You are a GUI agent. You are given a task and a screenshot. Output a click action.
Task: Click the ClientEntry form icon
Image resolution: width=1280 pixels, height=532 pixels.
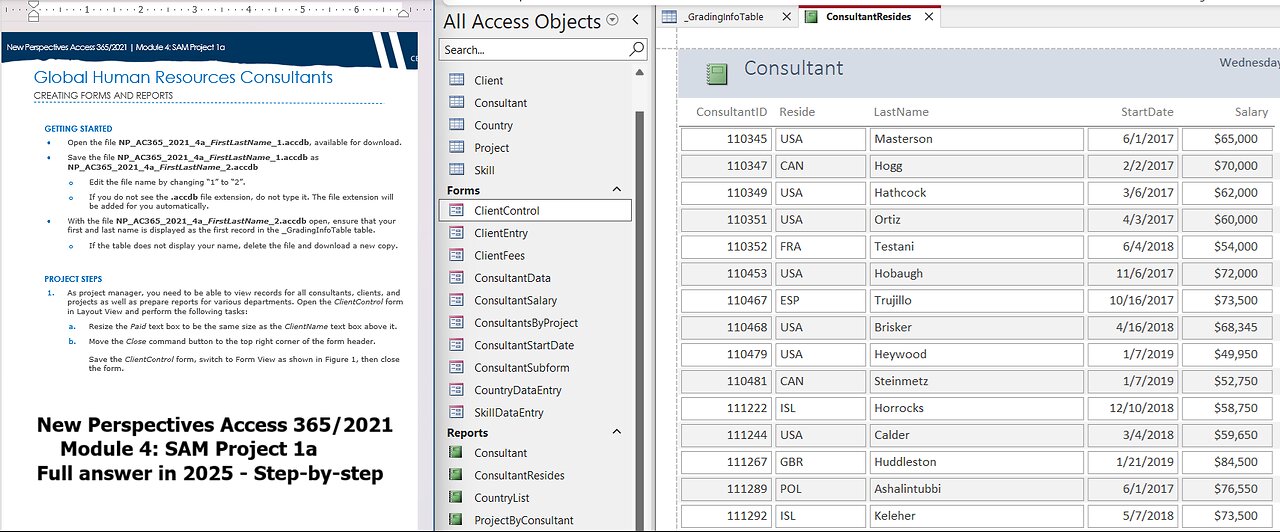click(x=456, y=233)
